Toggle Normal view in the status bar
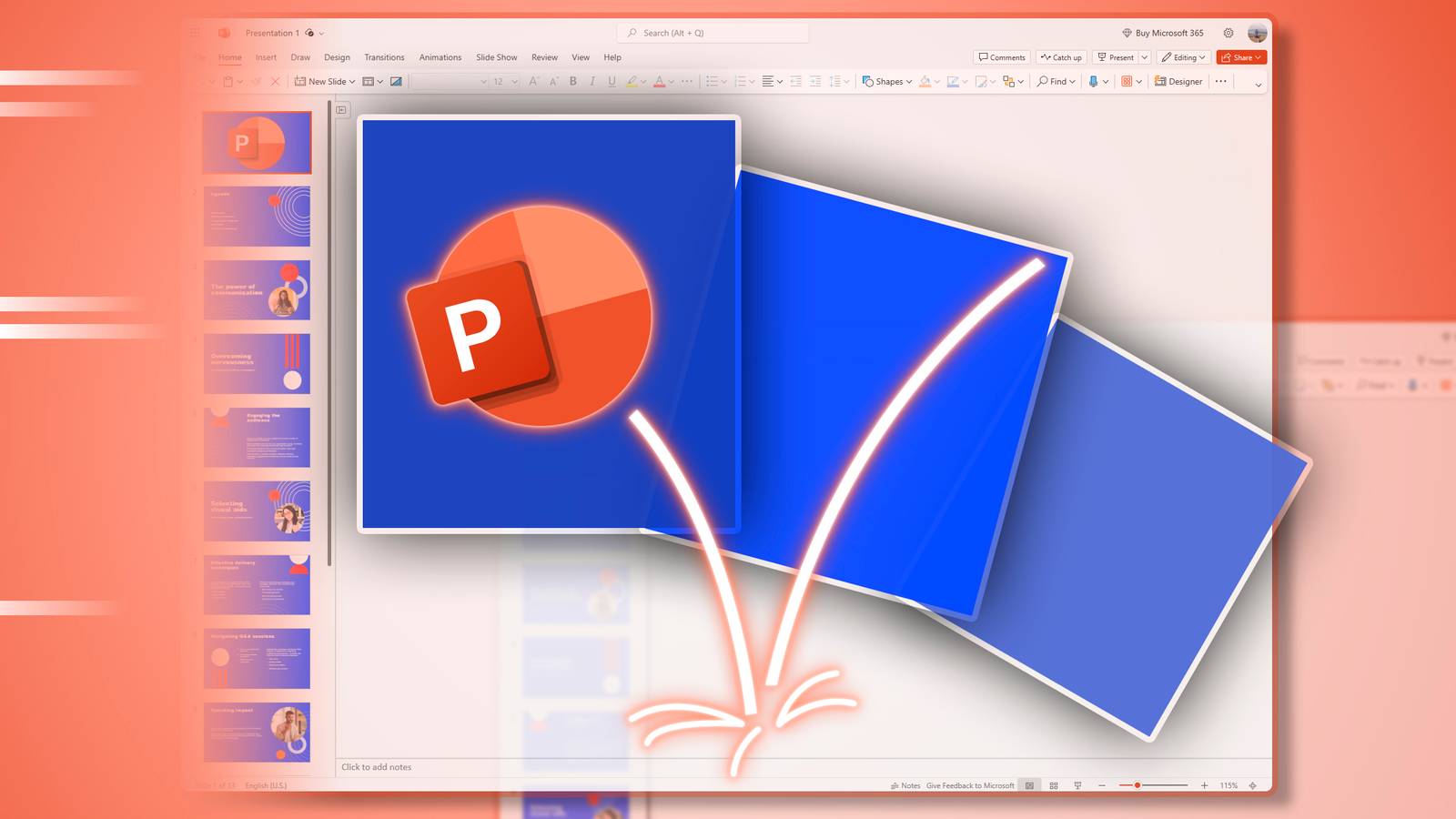The image size is (1456, 819). [x=1029, y=785]
